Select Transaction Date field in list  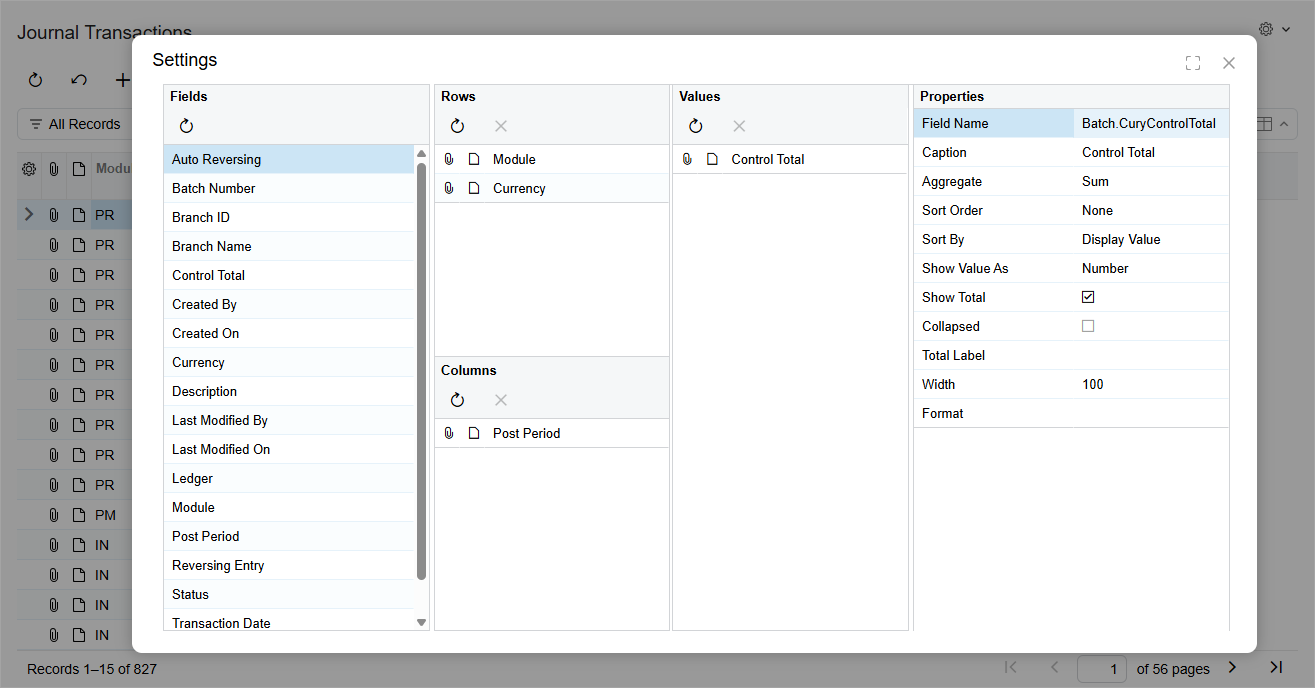pyautogui.click(x=221, y=623)
